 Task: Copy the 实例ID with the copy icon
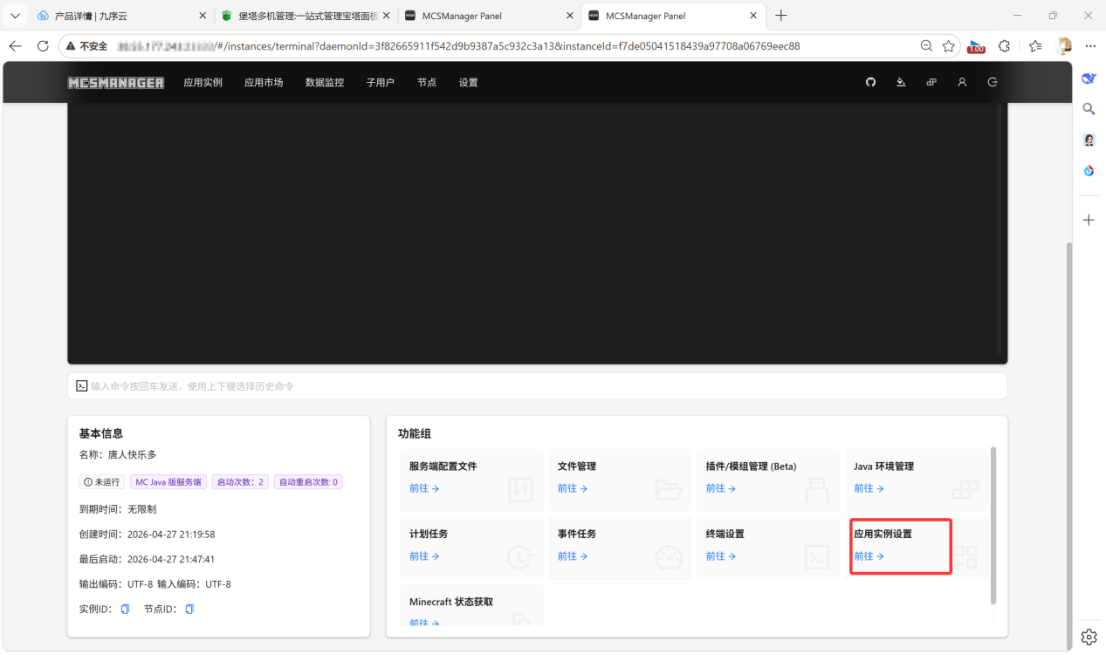125,609
